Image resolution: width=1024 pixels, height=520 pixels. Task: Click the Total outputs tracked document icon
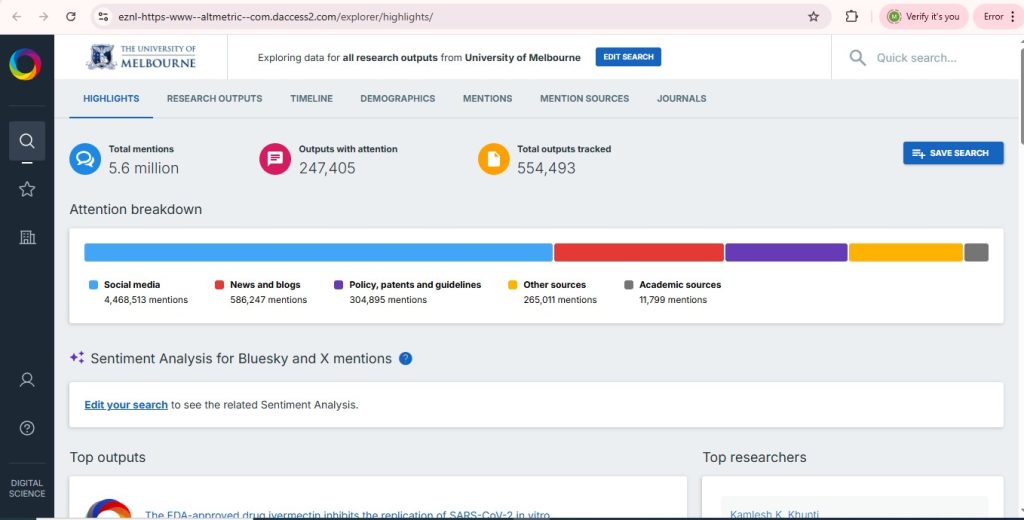pos(494,159)
